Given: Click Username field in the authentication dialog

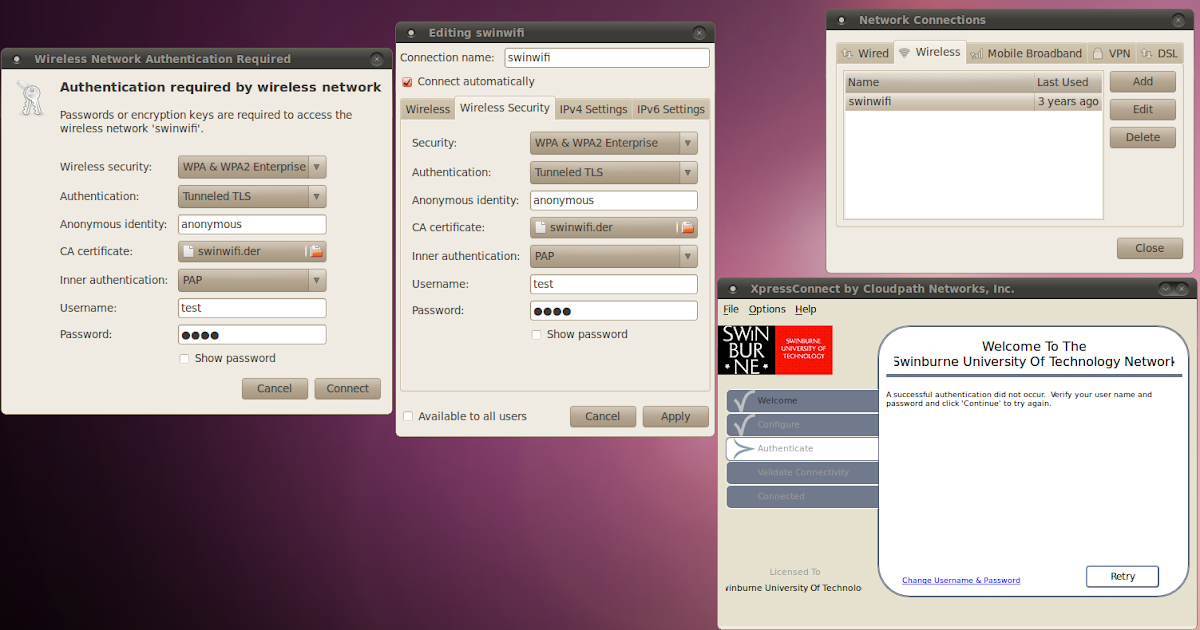Looking at the screenshot, I should coord(252,308).
